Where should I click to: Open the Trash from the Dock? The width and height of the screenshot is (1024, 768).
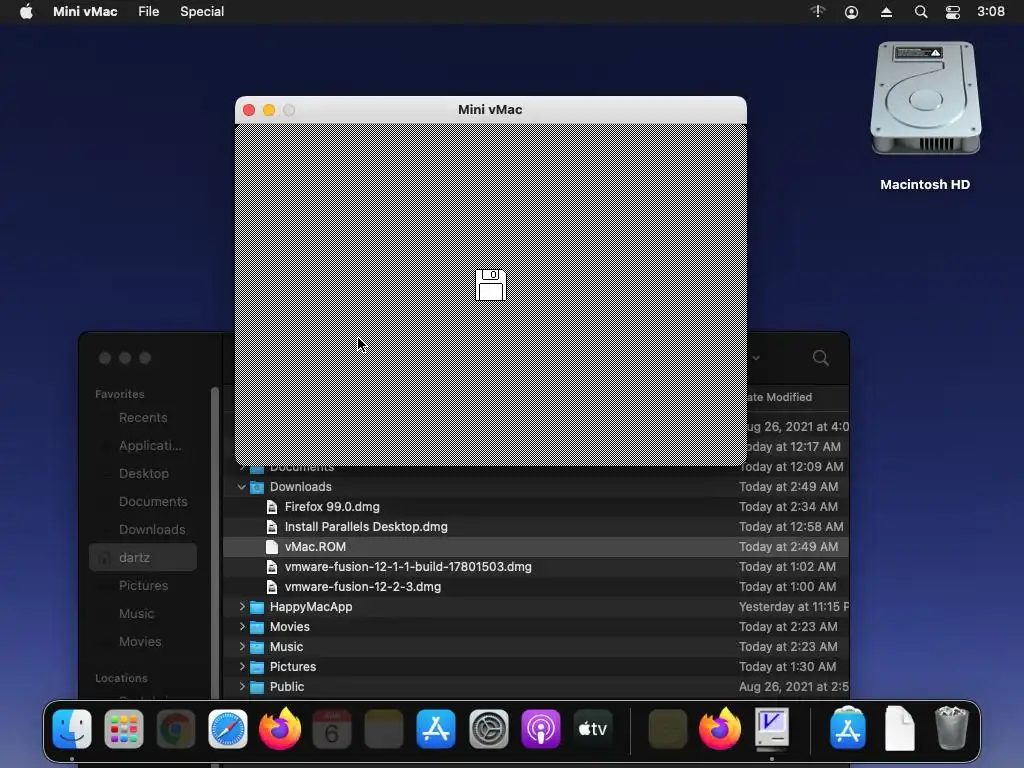[952, 729]
